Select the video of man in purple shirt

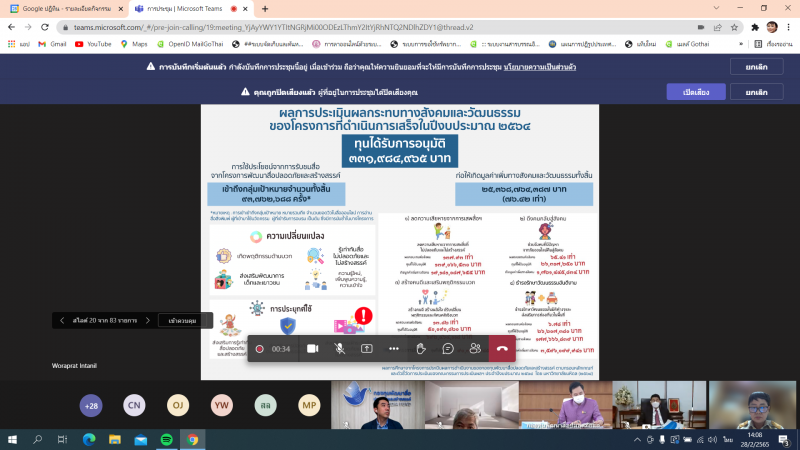[565, 405]
